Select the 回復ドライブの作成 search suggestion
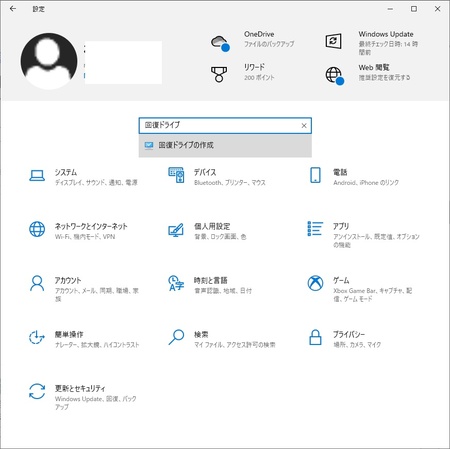This screenshot has width=450, height=449. pyautogui.click(x=225, y=145)
